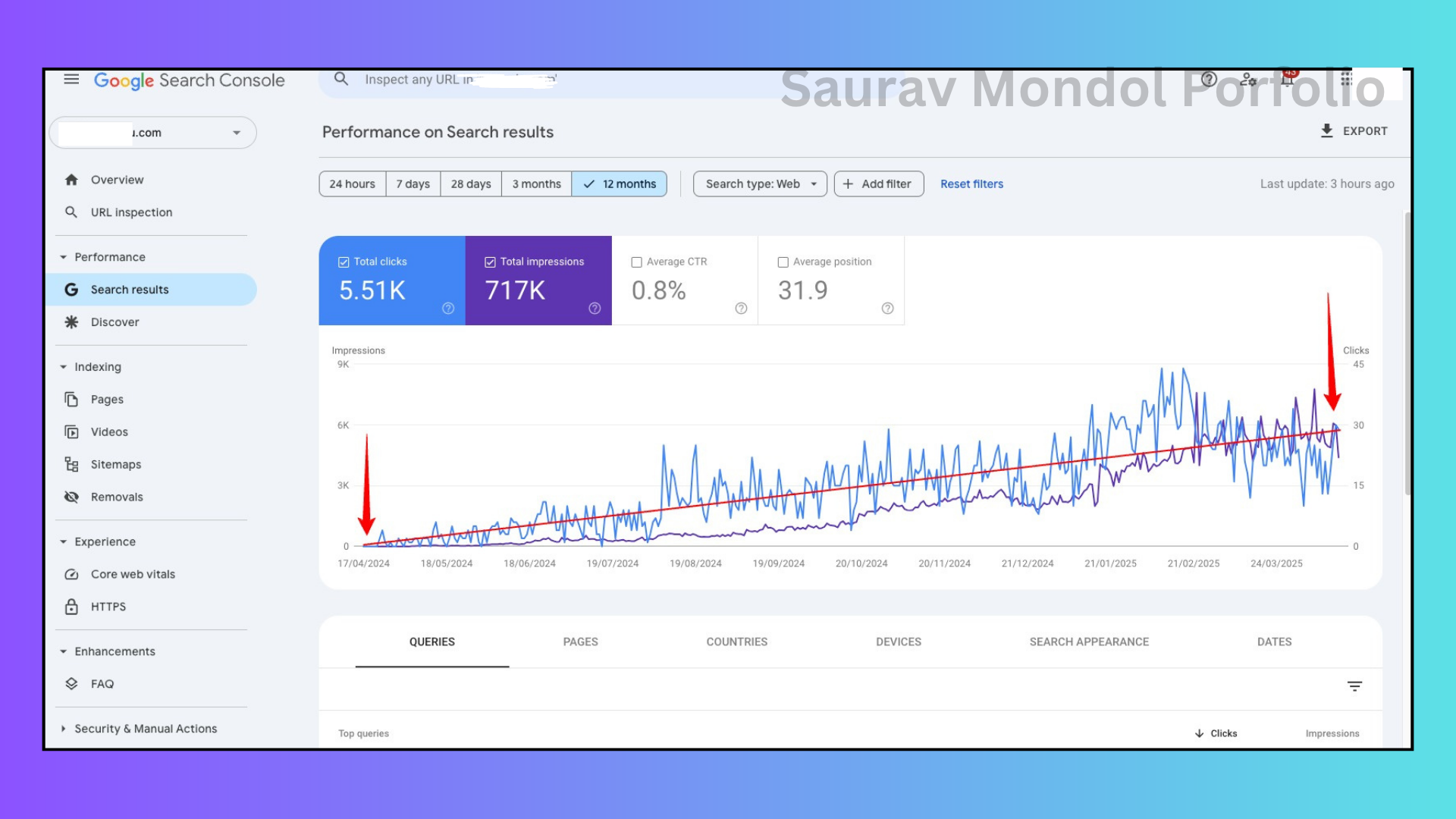Click the Impressions column header

coord(1332,733)
